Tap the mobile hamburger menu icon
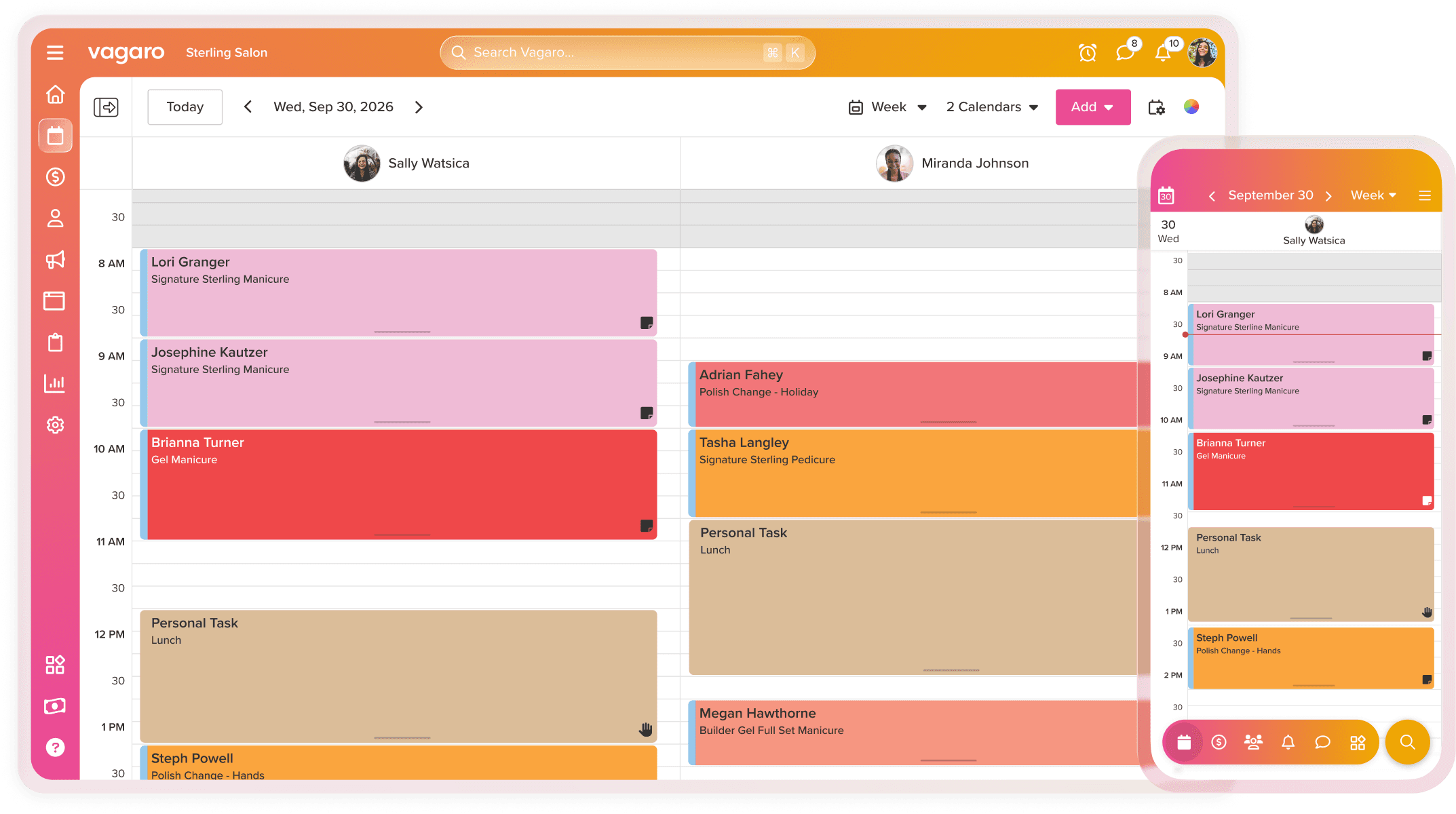 tap(1425, 195)
